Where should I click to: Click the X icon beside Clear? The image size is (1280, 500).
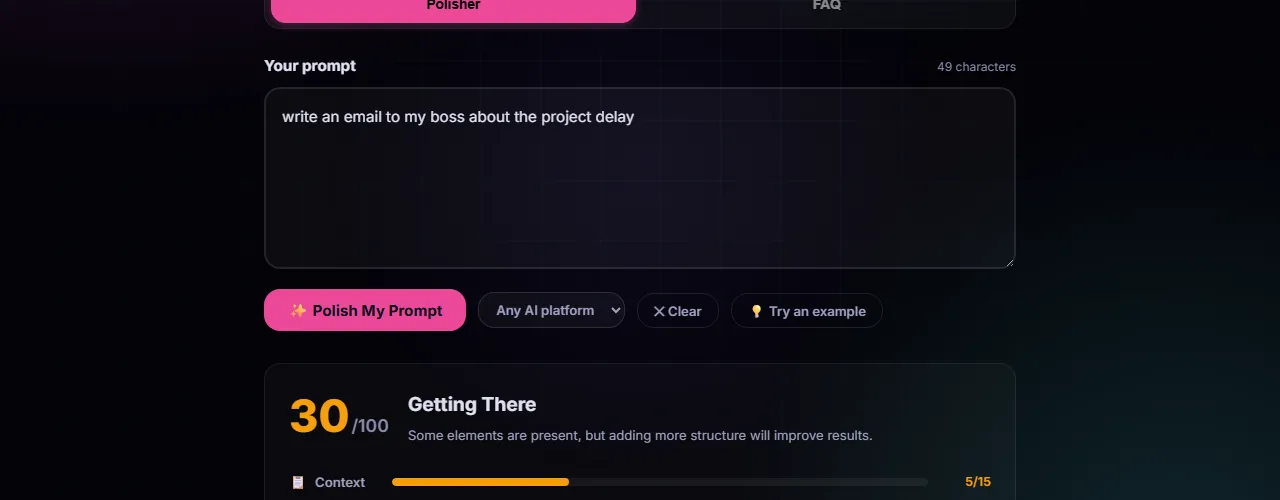[x=659, y=311]
